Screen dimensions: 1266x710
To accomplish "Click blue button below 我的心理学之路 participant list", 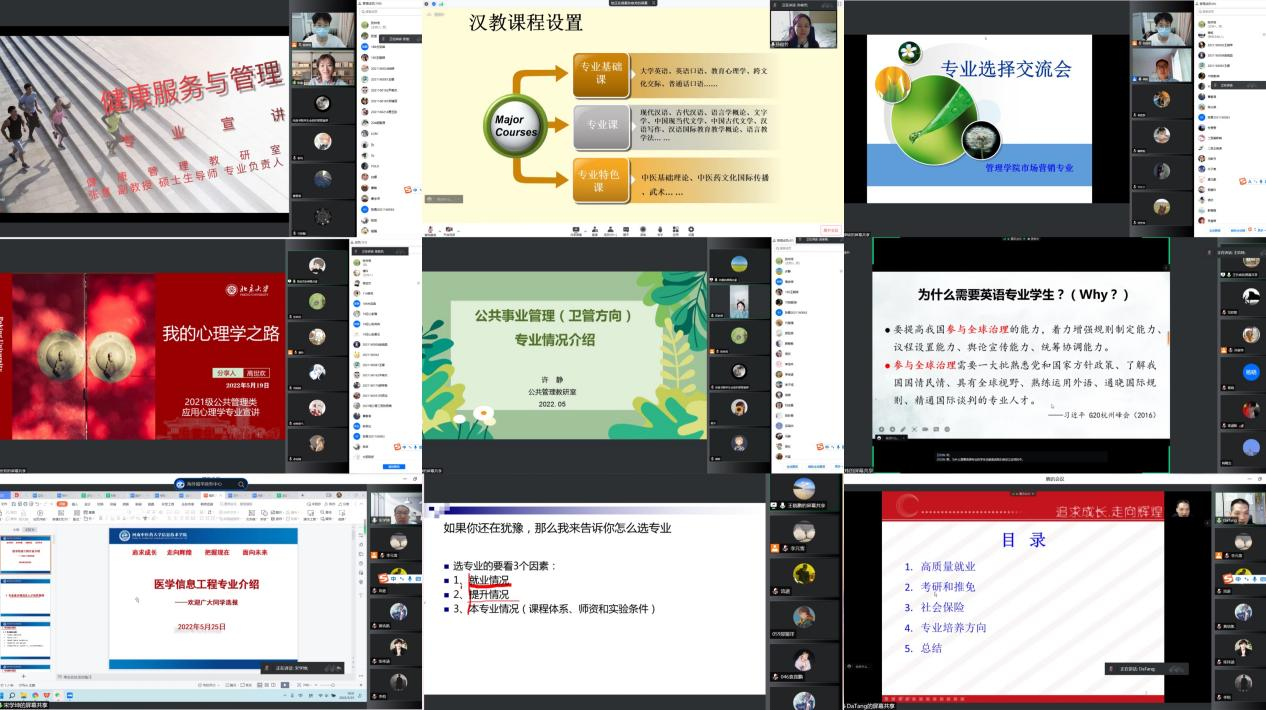I will (395, 466).
